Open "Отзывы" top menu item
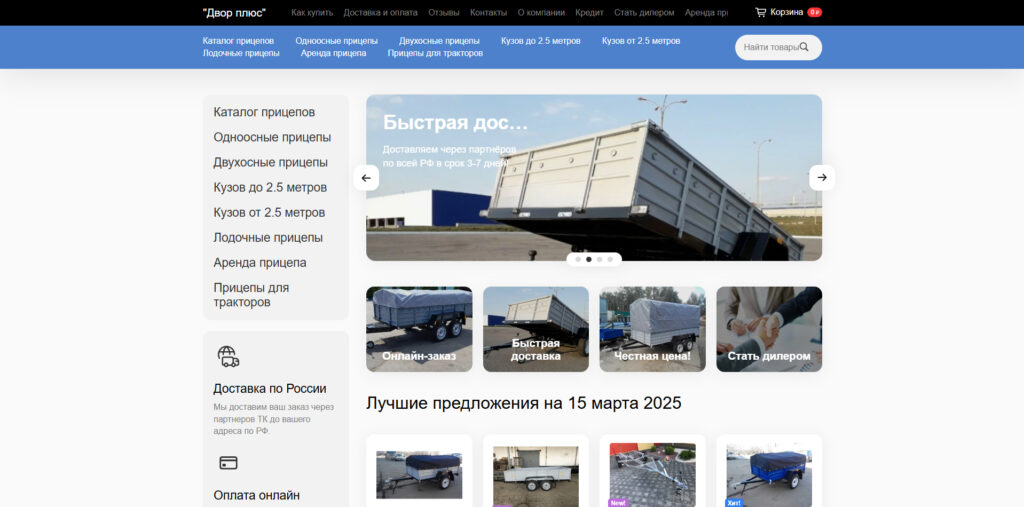 pos(444,12)
